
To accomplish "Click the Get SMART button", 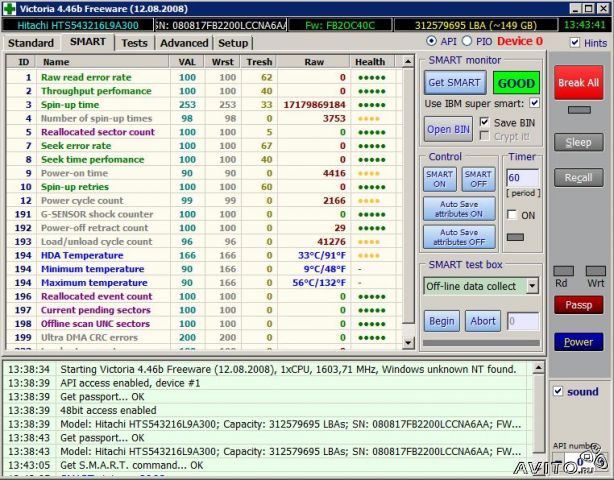I will [x=455, y=83].
